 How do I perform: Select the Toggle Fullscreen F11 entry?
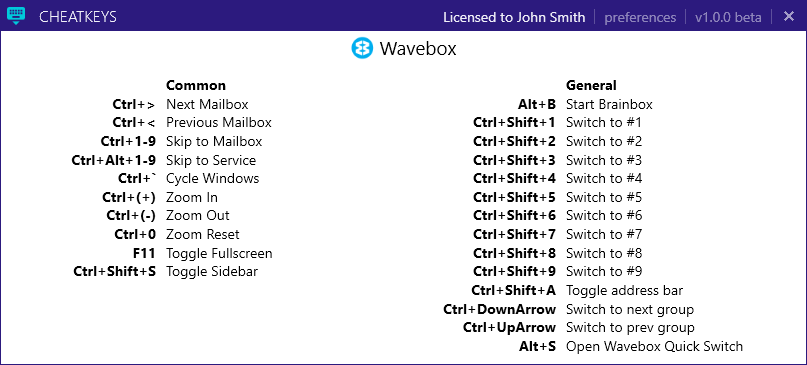tap(202, 253)
